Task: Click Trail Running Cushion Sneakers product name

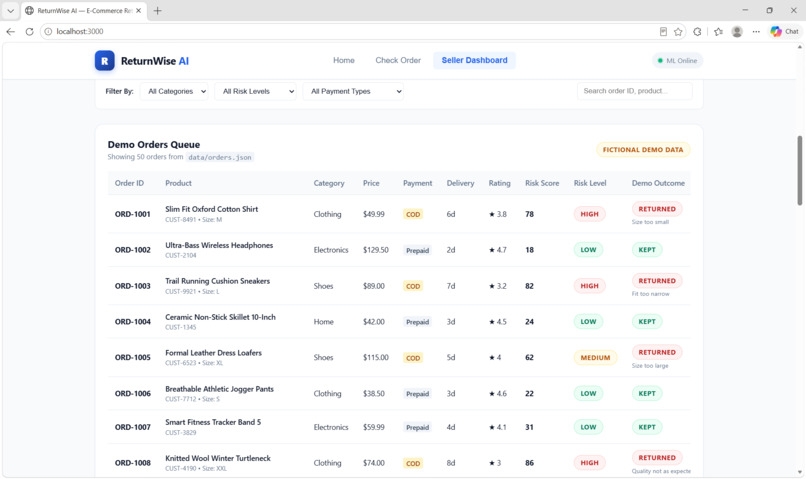Action: pyautogui.click(x=217, y=281)
